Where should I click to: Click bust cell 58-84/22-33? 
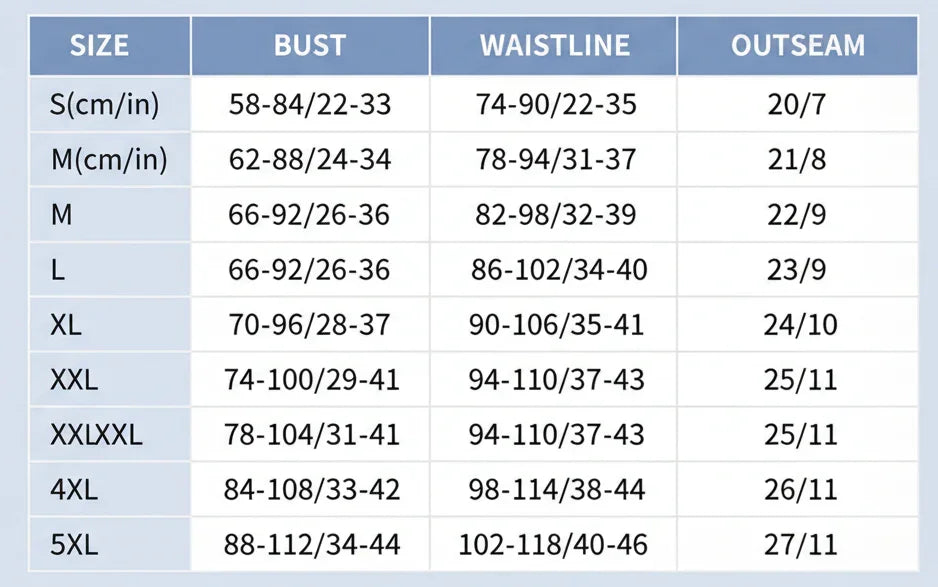click(310, 104)
